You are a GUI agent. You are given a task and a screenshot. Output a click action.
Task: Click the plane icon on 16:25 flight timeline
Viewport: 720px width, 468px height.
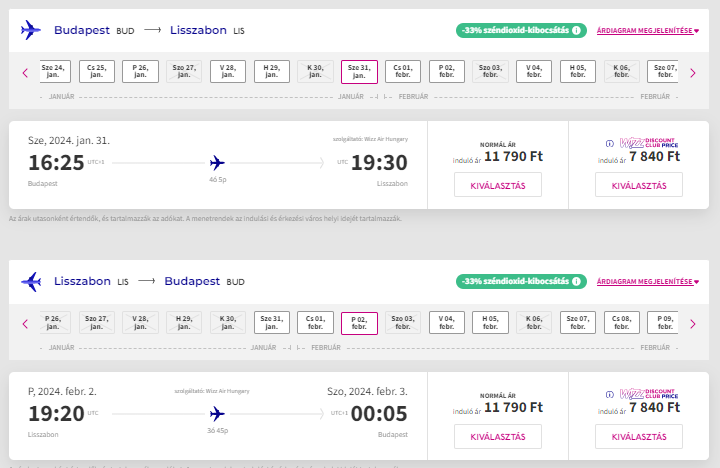[x=218, y=163]
